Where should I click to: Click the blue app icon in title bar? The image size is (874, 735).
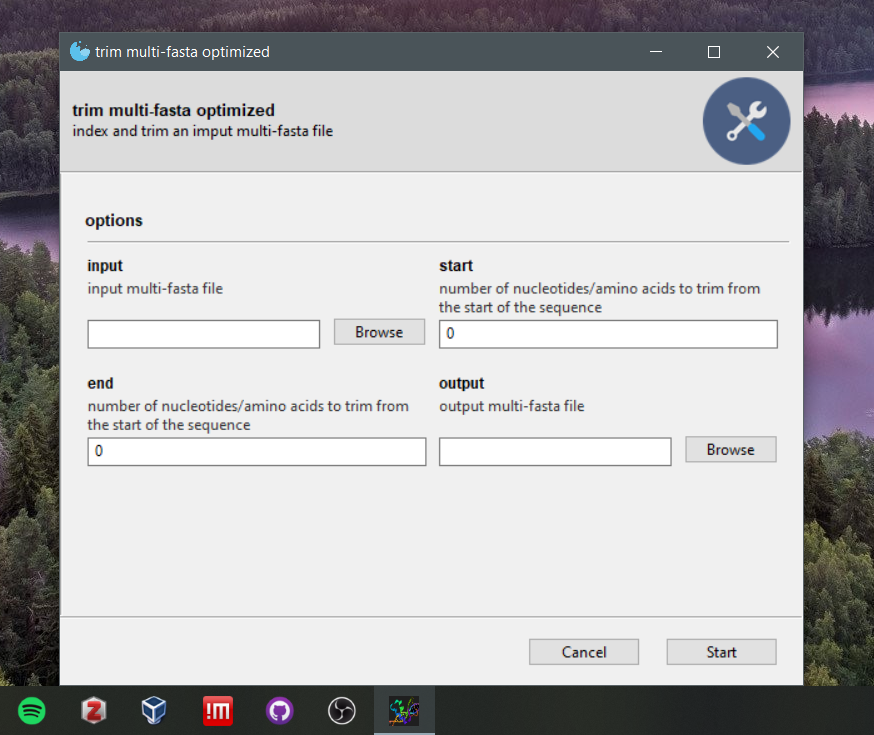(x=80, y=52)
